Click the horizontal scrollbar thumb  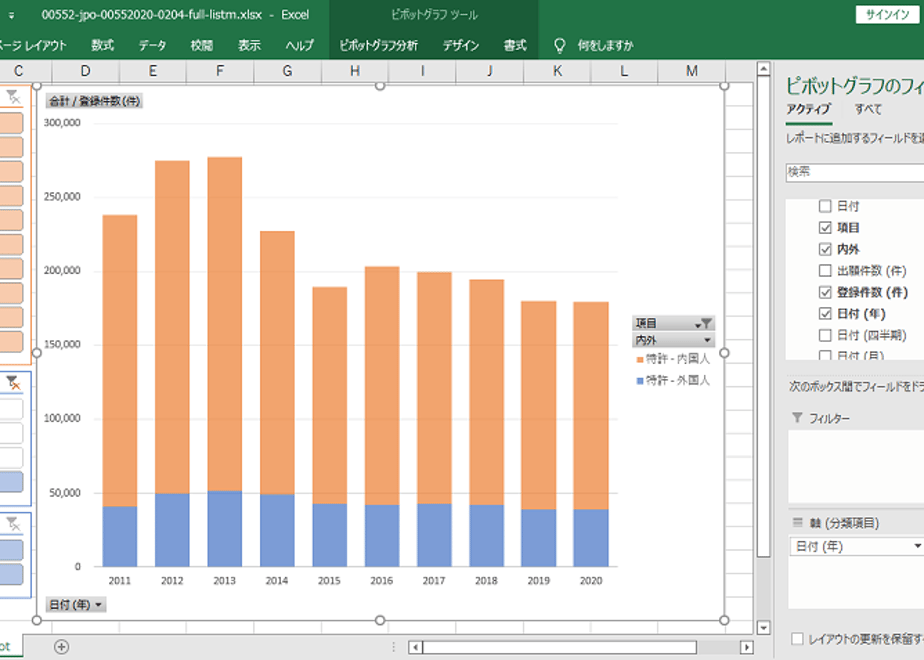559,647
